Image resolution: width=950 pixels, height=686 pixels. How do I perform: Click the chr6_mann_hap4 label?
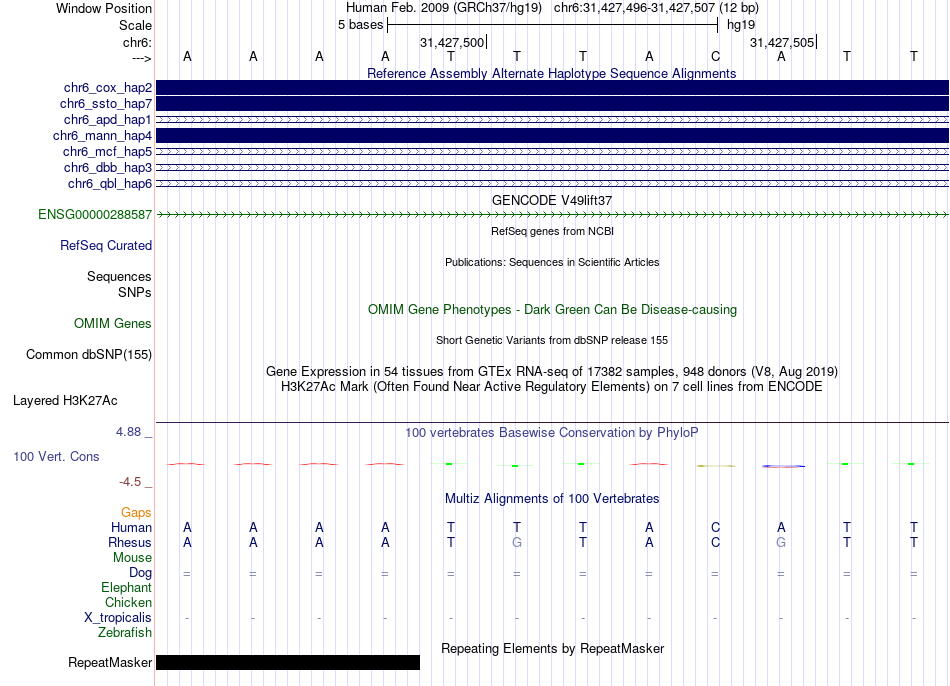tap(102, 136)
